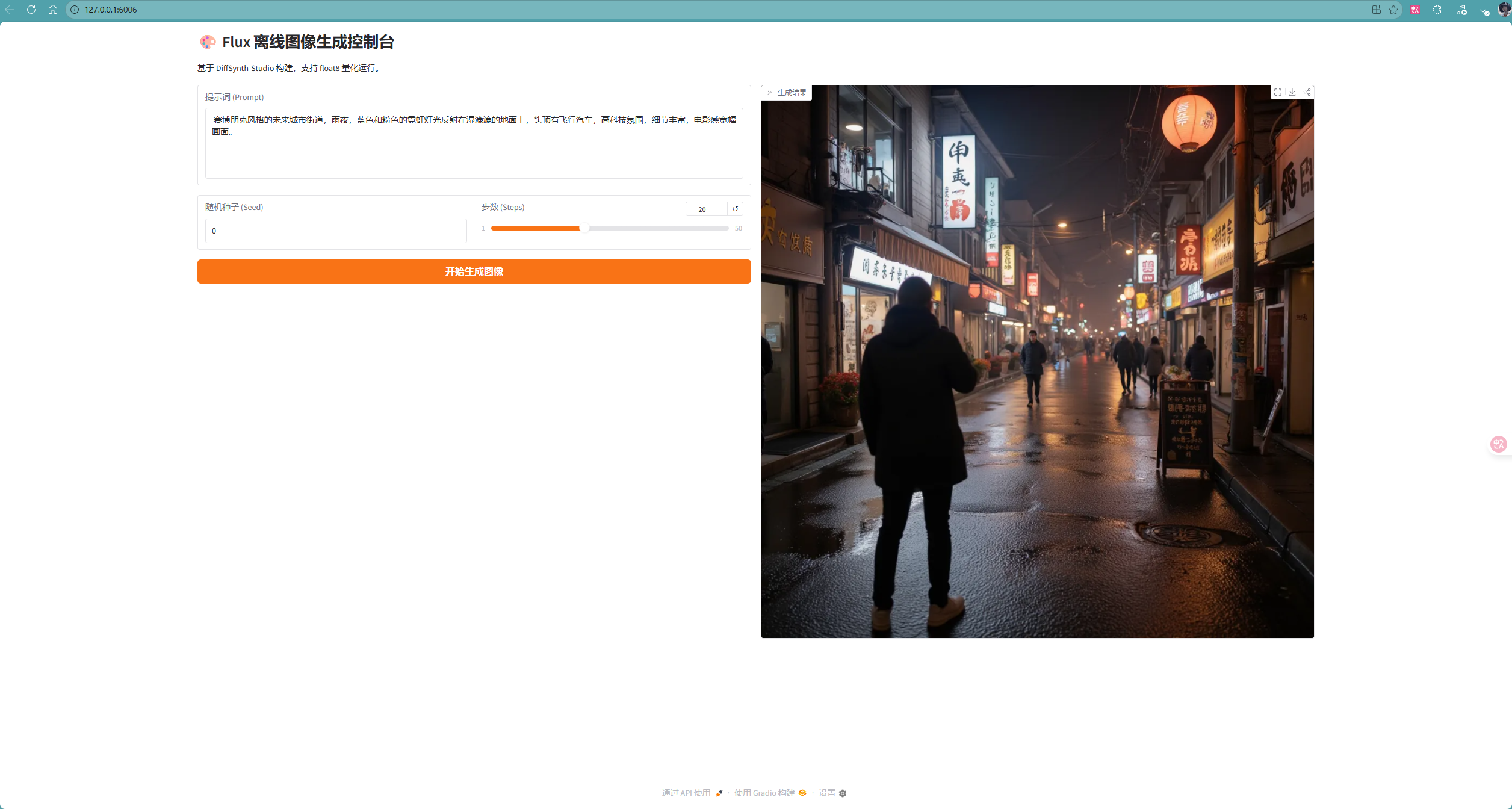Image resolution: width=1512 pixels, height=809 pixels.
Task: Bookmark this page with the star icon
Action: pos(1393,10)
